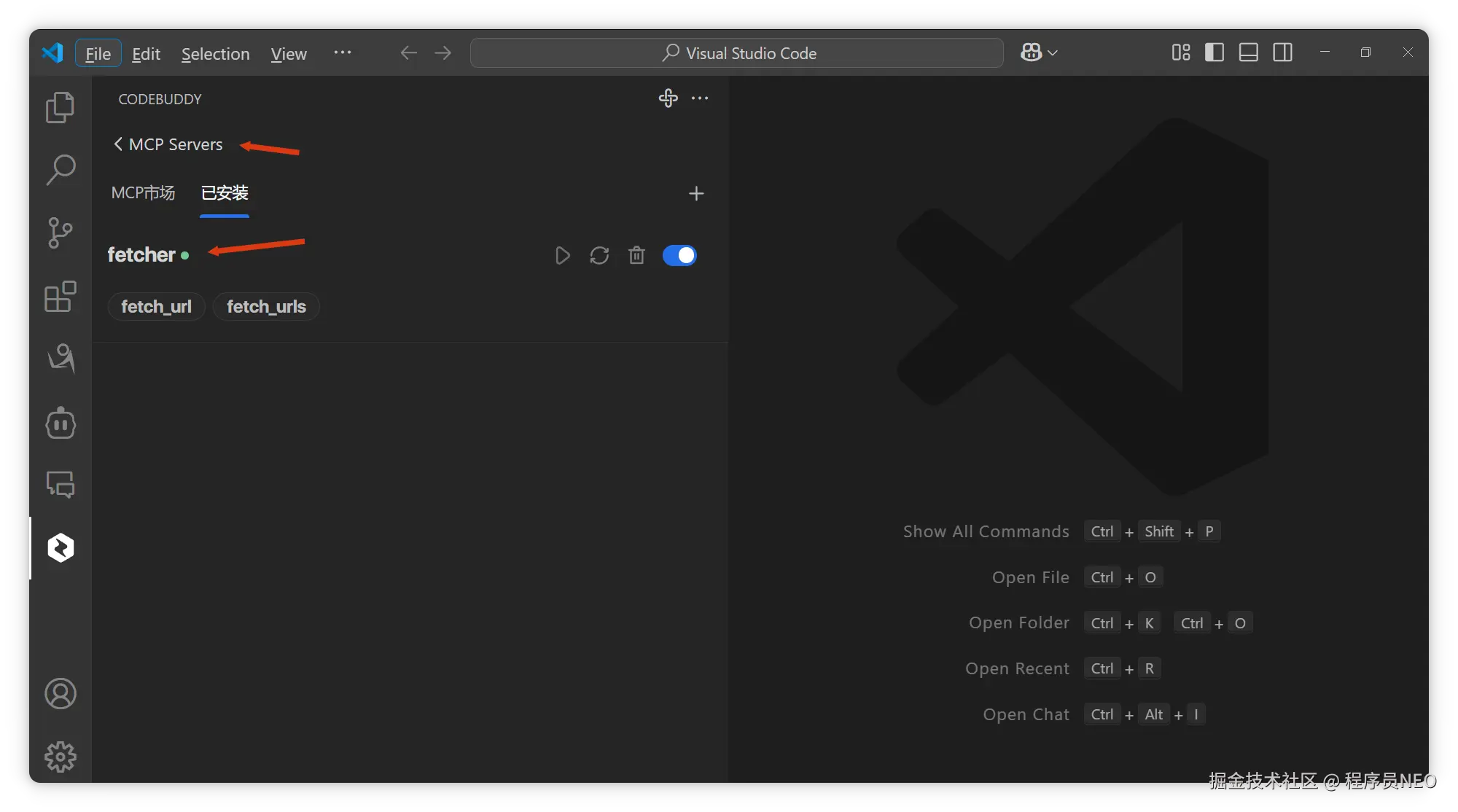
Task: Delete the fetcher server with trash icon
Action: click(636, 255)
